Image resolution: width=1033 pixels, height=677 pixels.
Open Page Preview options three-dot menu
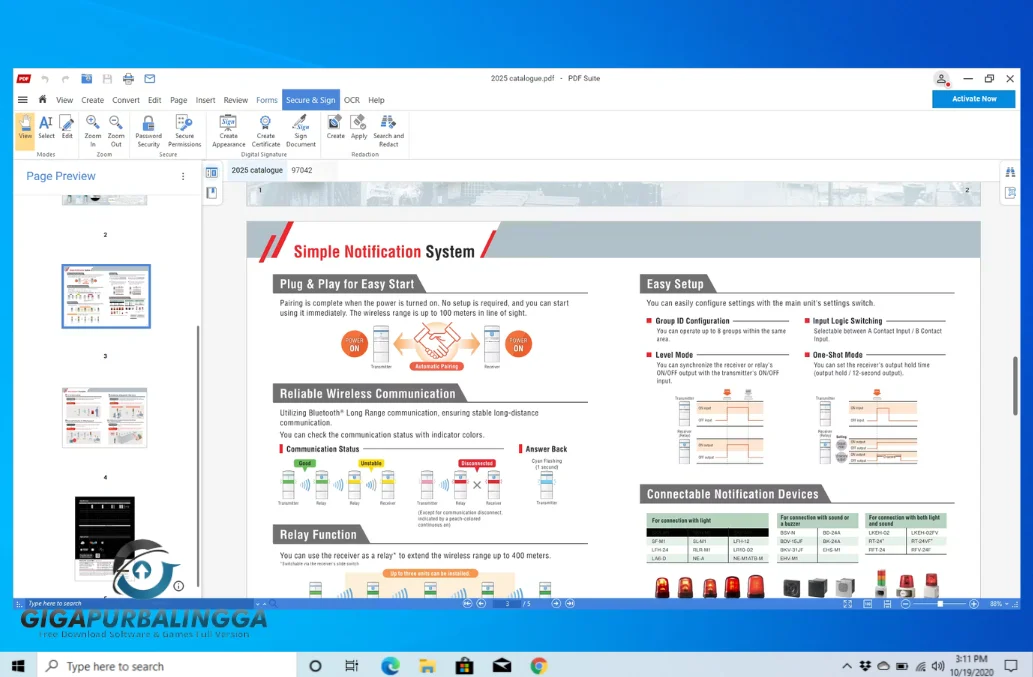(183, 176)
